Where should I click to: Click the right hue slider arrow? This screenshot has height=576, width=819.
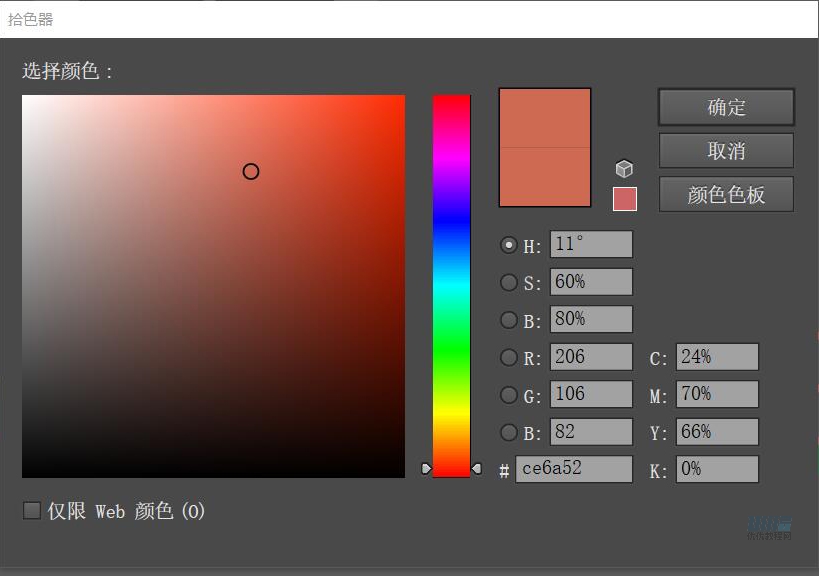click(x=477, y=468)
